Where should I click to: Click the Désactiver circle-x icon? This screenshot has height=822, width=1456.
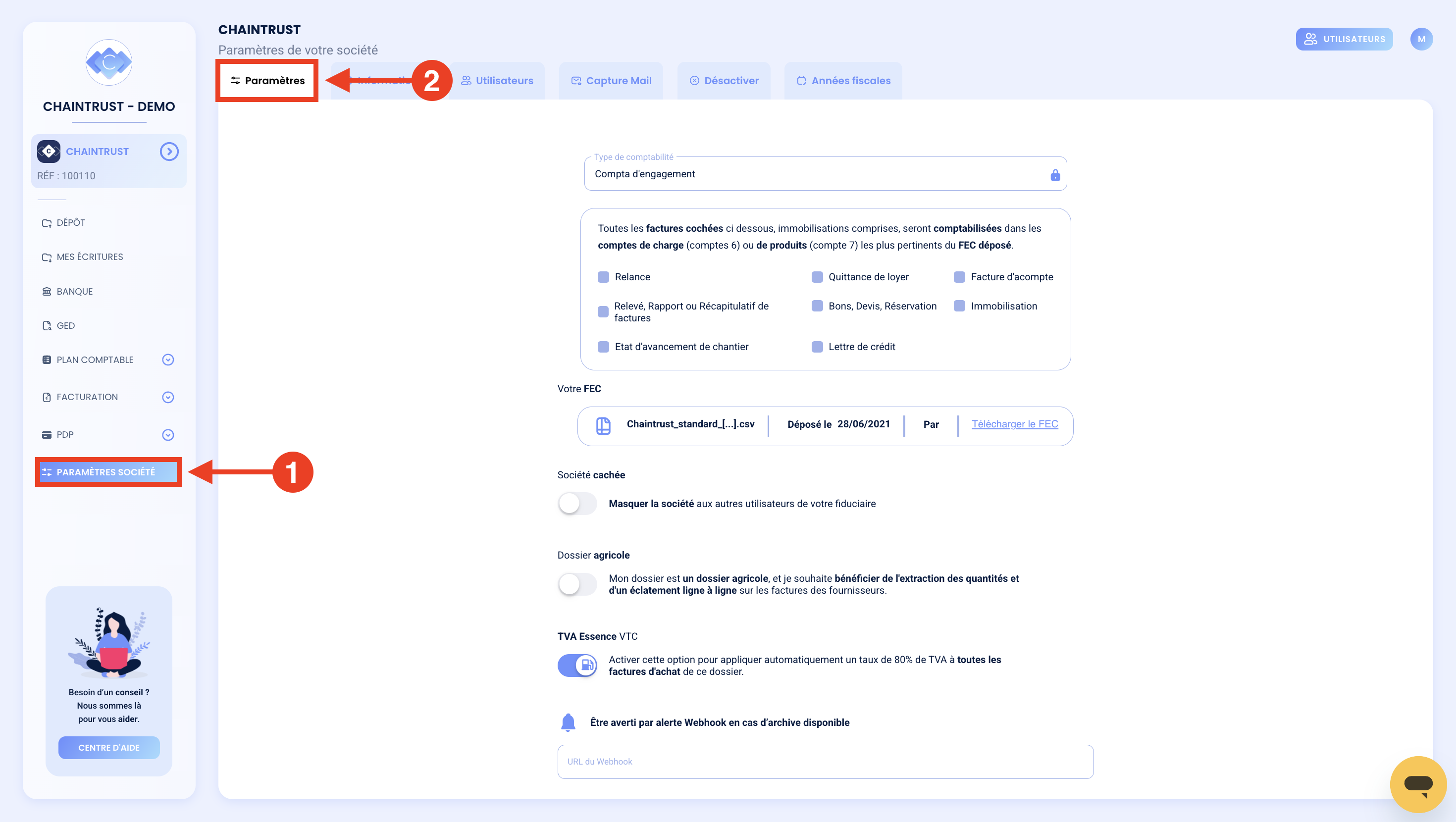694,81
